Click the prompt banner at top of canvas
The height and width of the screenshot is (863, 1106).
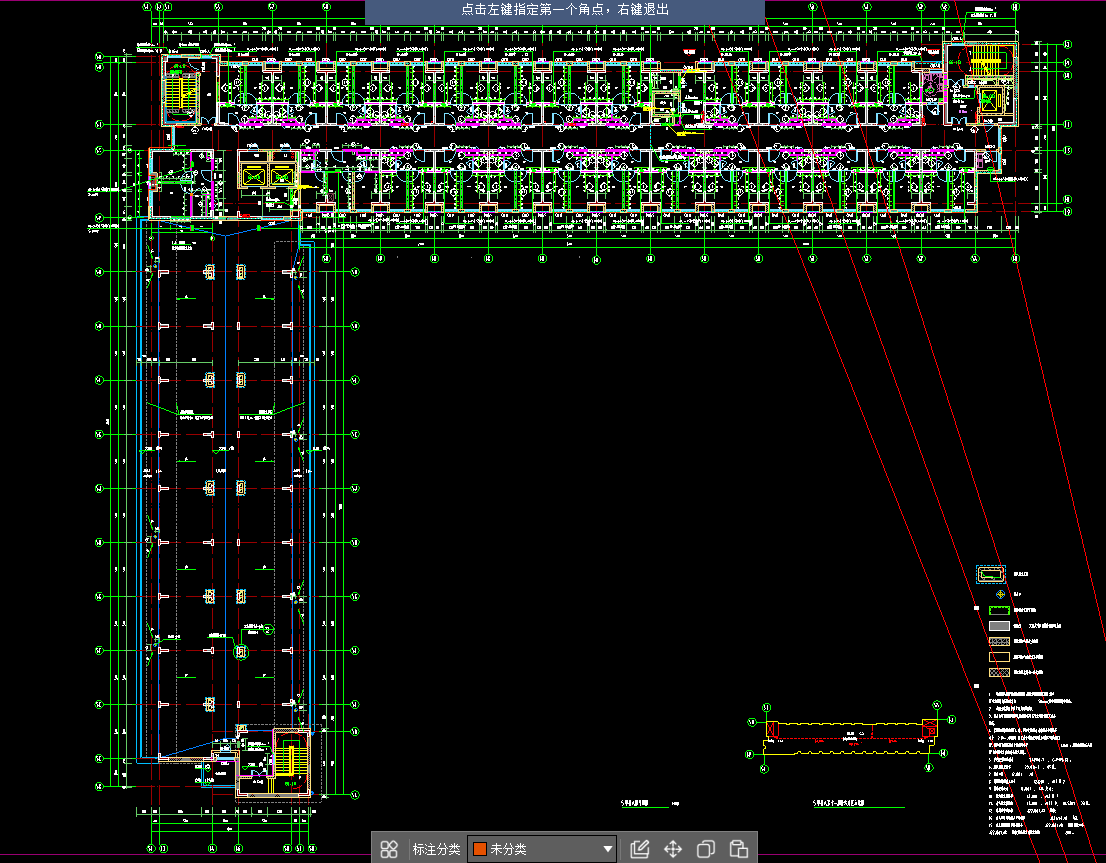(565, 10)
